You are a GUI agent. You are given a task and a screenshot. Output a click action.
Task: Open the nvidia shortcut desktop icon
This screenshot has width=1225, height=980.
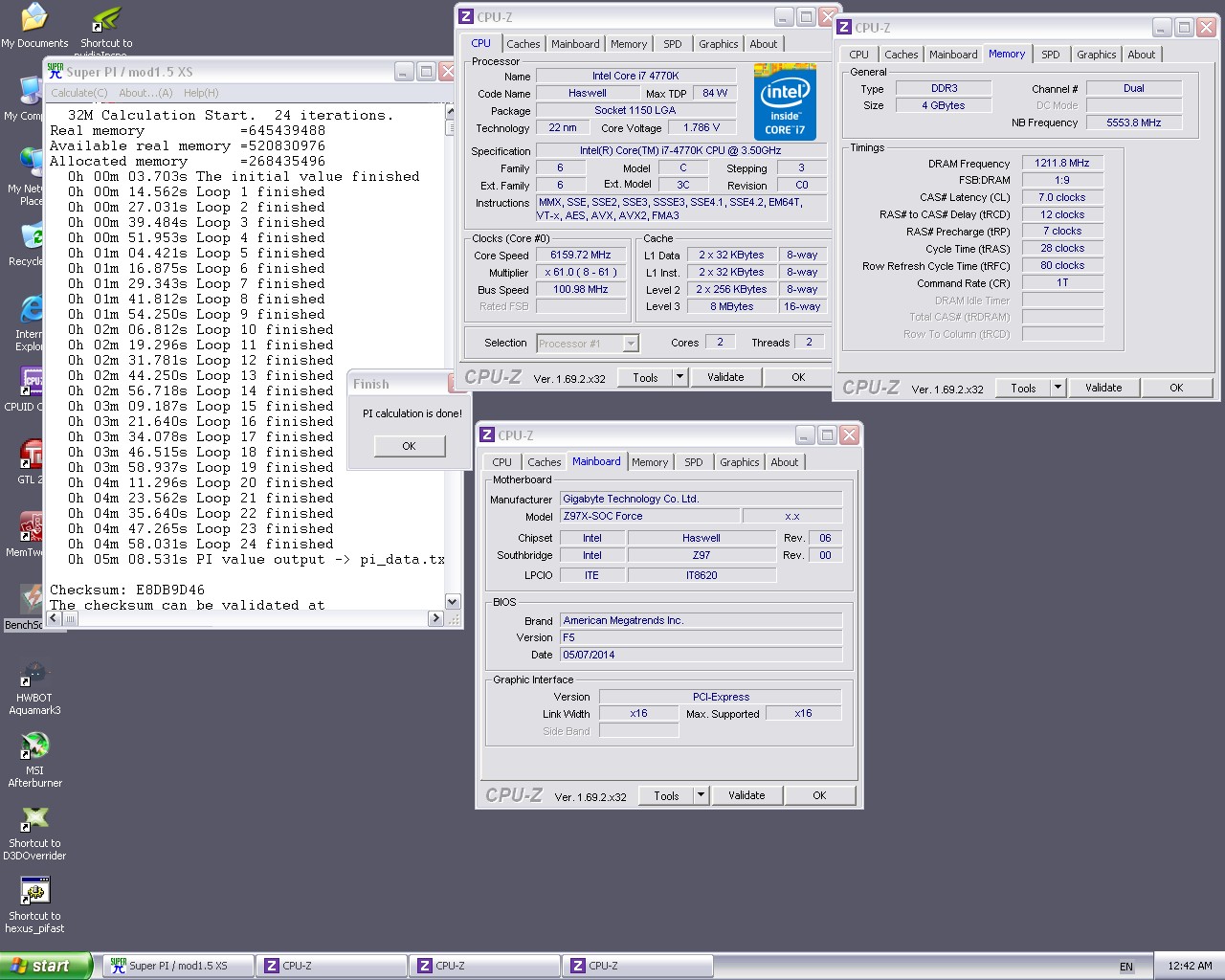(x=106, y=29)
